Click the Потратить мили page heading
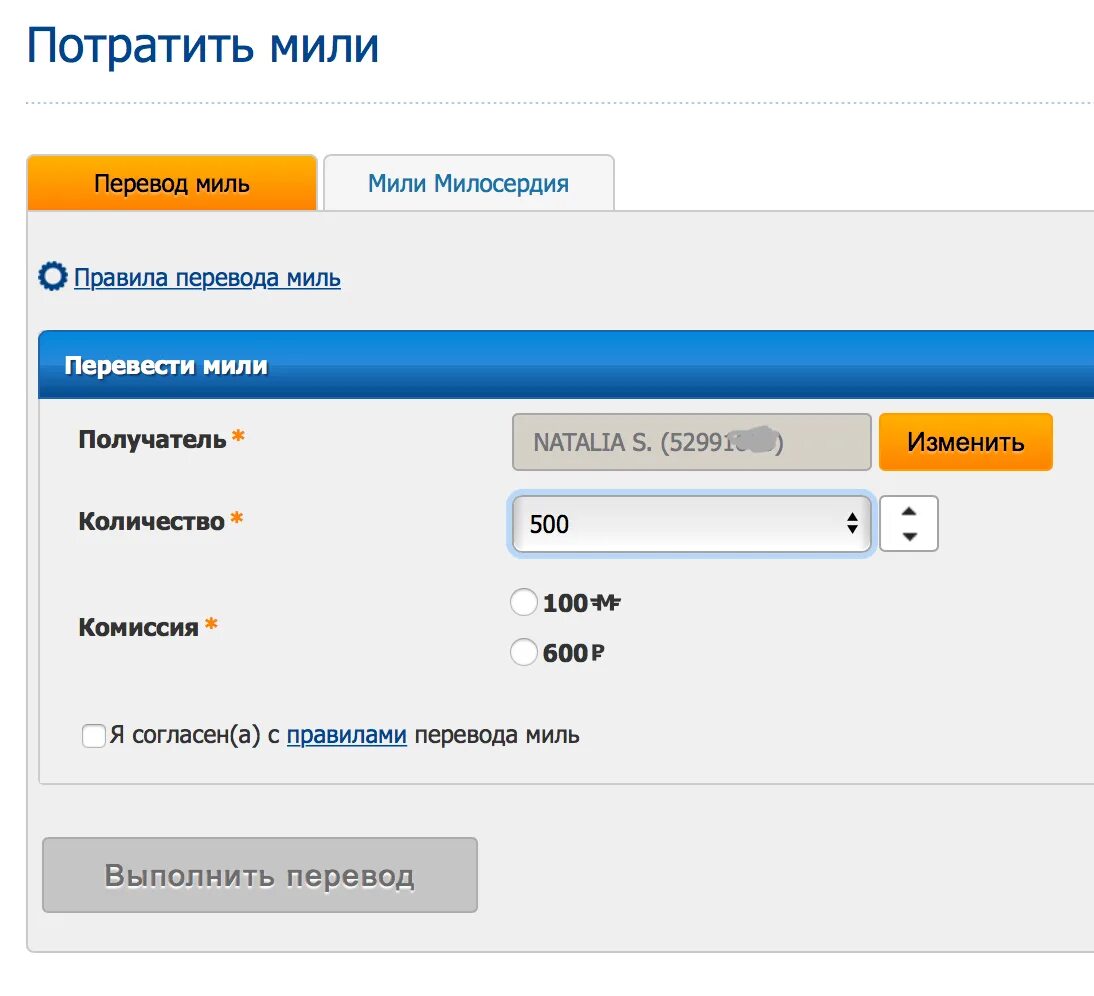 point(202,46)
